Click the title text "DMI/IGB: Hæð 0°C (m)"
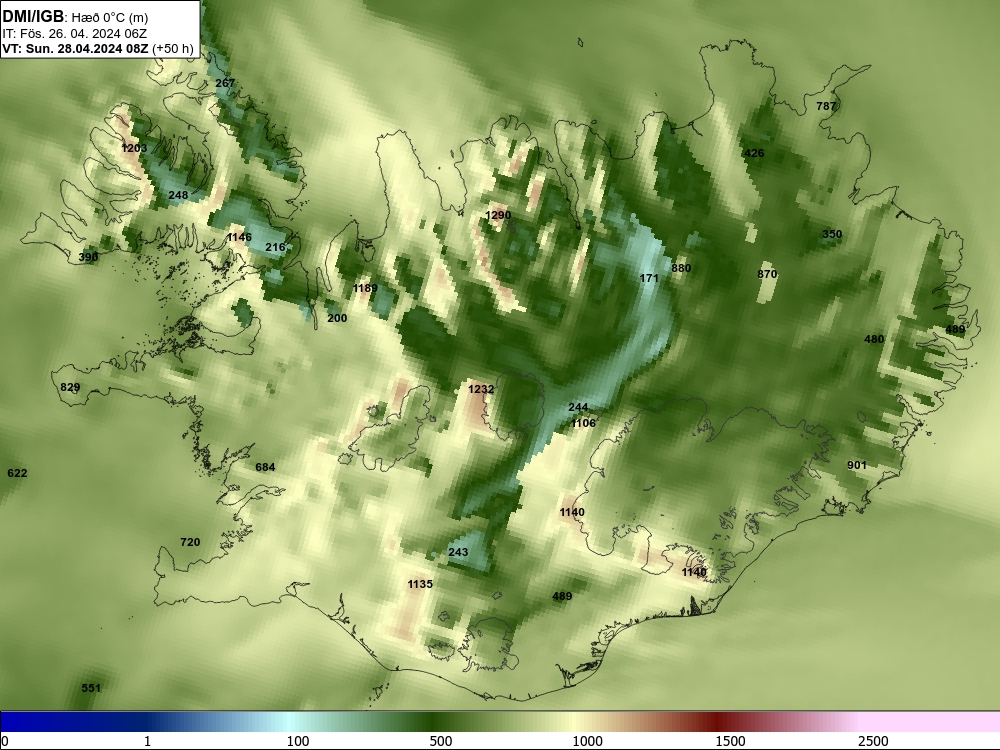Image resolution: width=1000 pixels, height=750 pixels. click(x=75, y=17)
